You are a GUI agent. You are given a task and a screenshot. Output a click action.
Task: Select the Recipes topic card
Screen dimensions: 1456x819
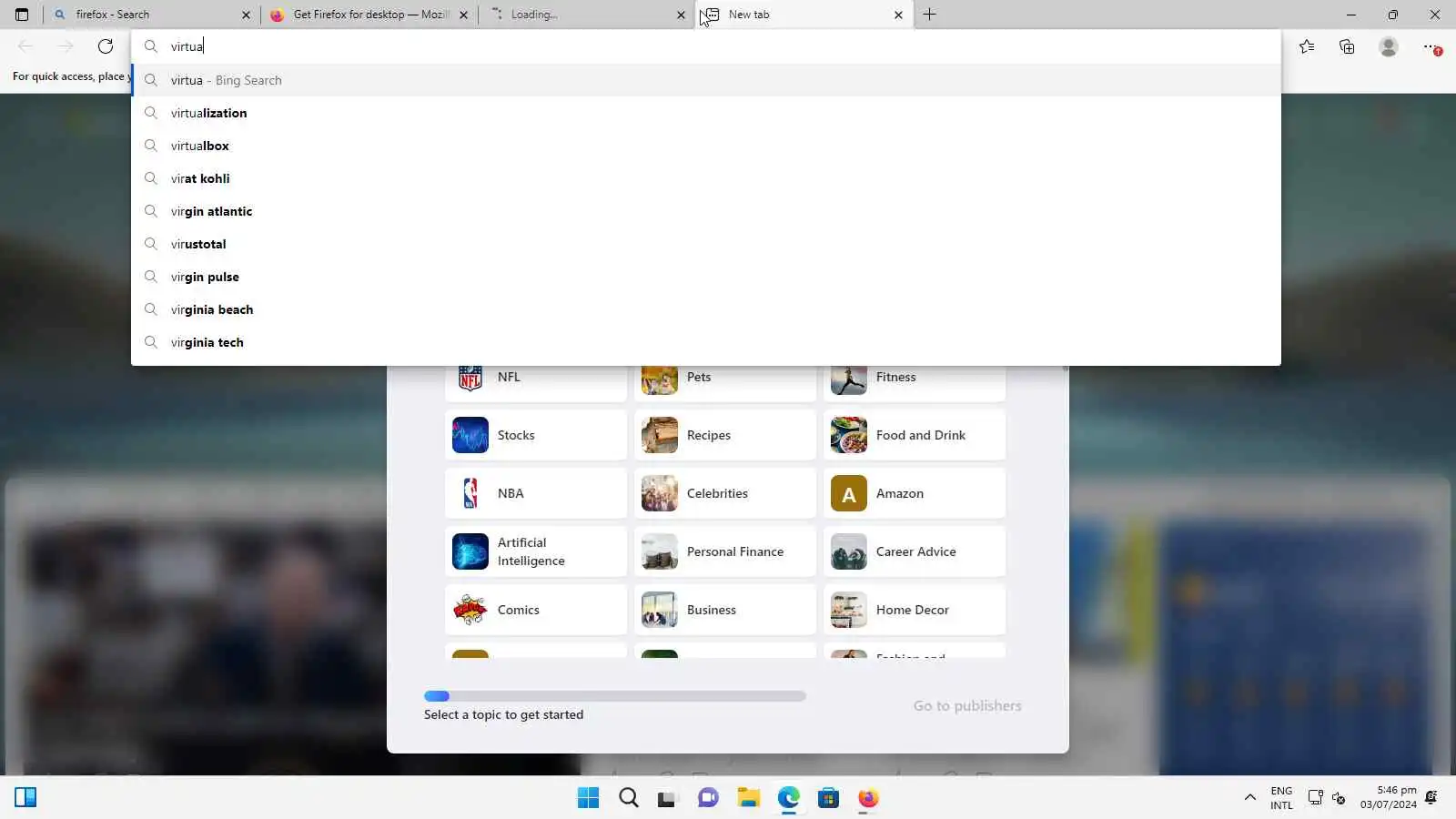[x=725, y=435]
